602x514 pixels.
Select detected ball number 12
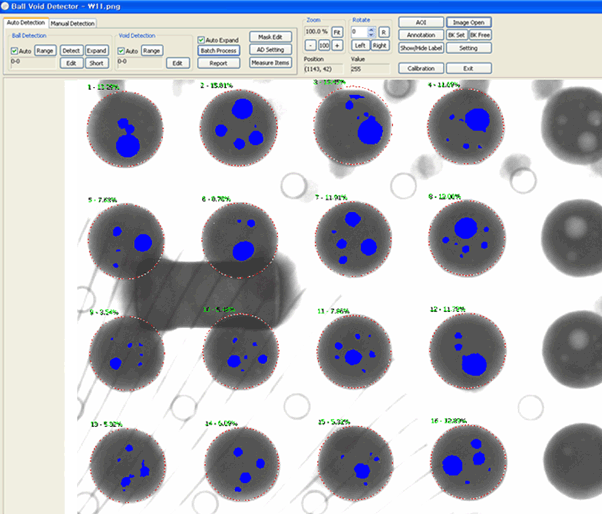point(468,351)
